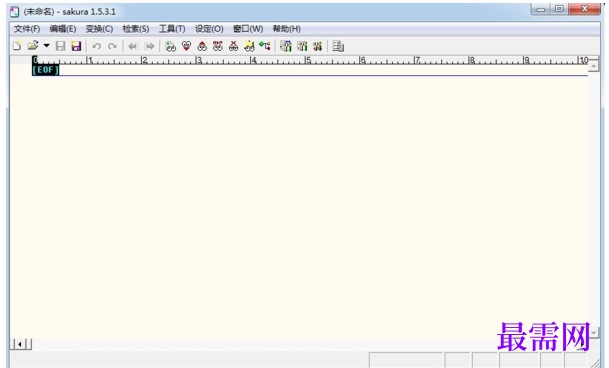This screenshot has width=609, height=368.
Task: Open the 变换(C) menu
Action: (99, 29)
